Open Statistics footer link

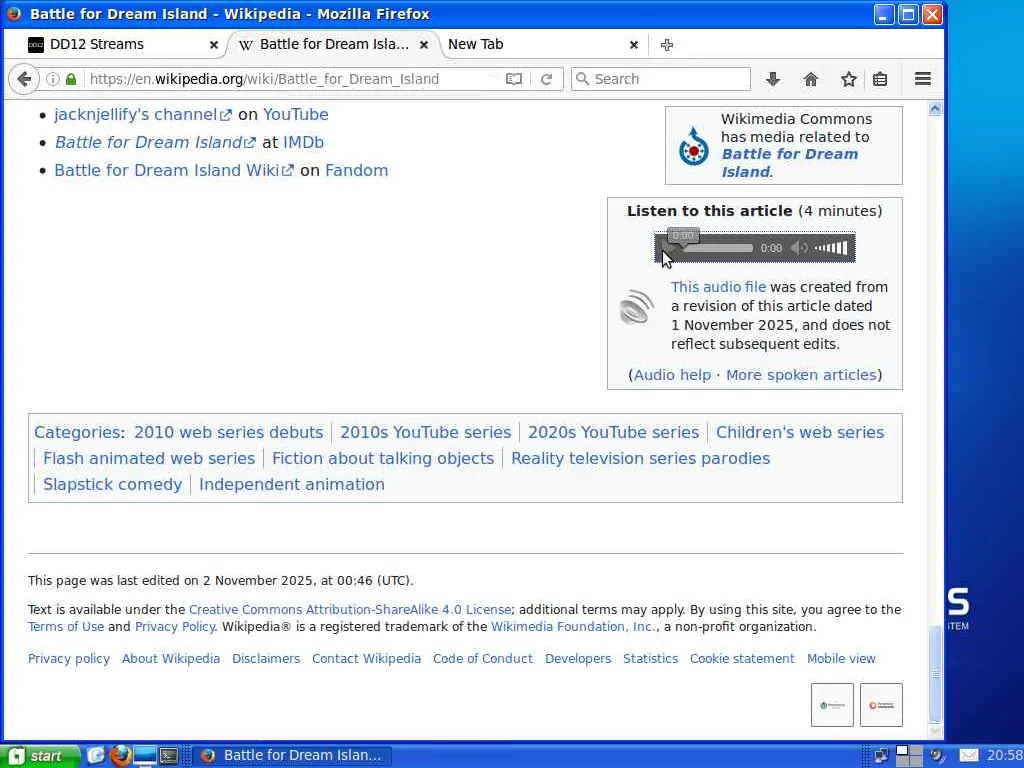tap(650, 658)
